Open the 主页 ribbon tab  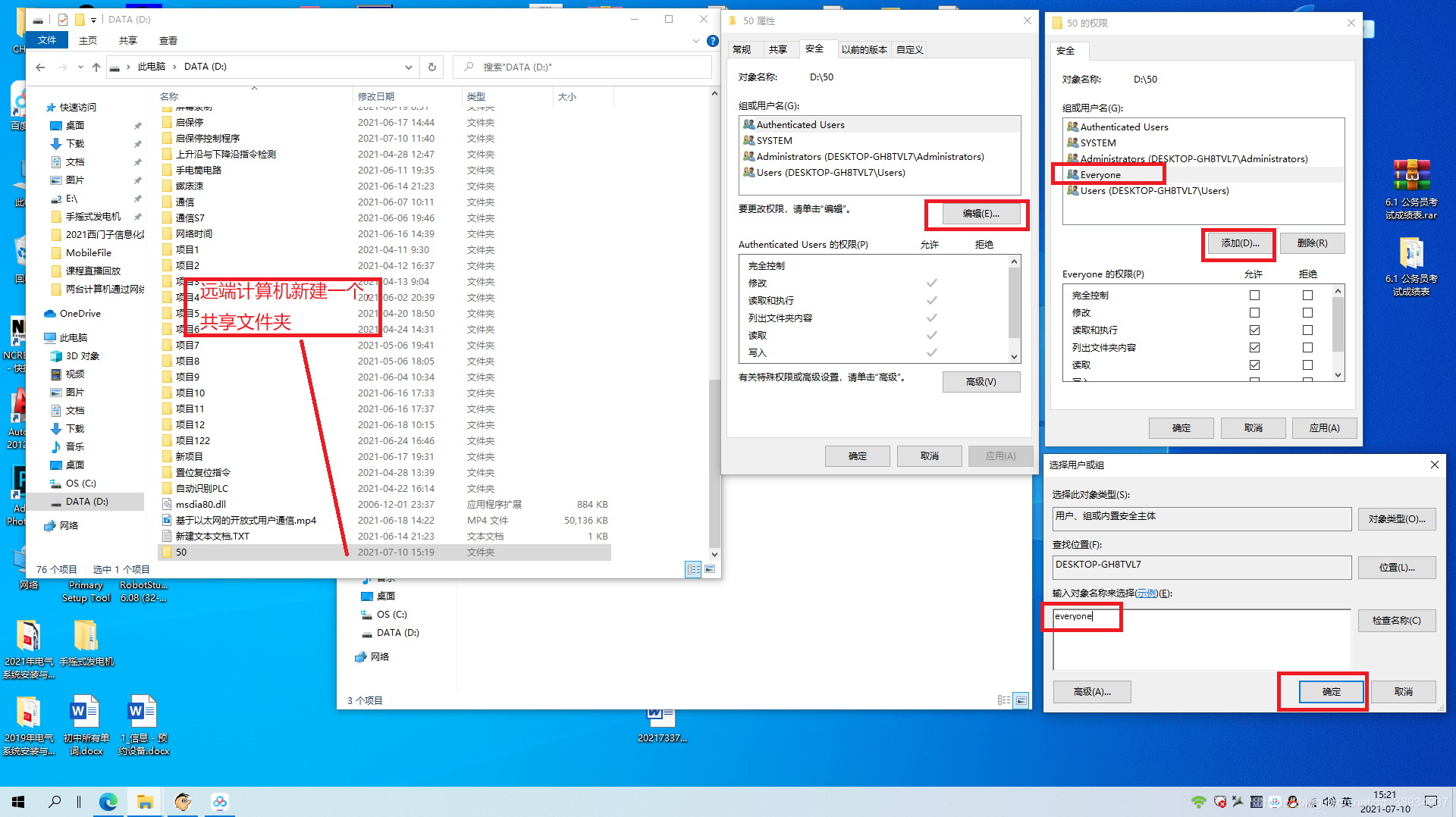coord(88,41)
